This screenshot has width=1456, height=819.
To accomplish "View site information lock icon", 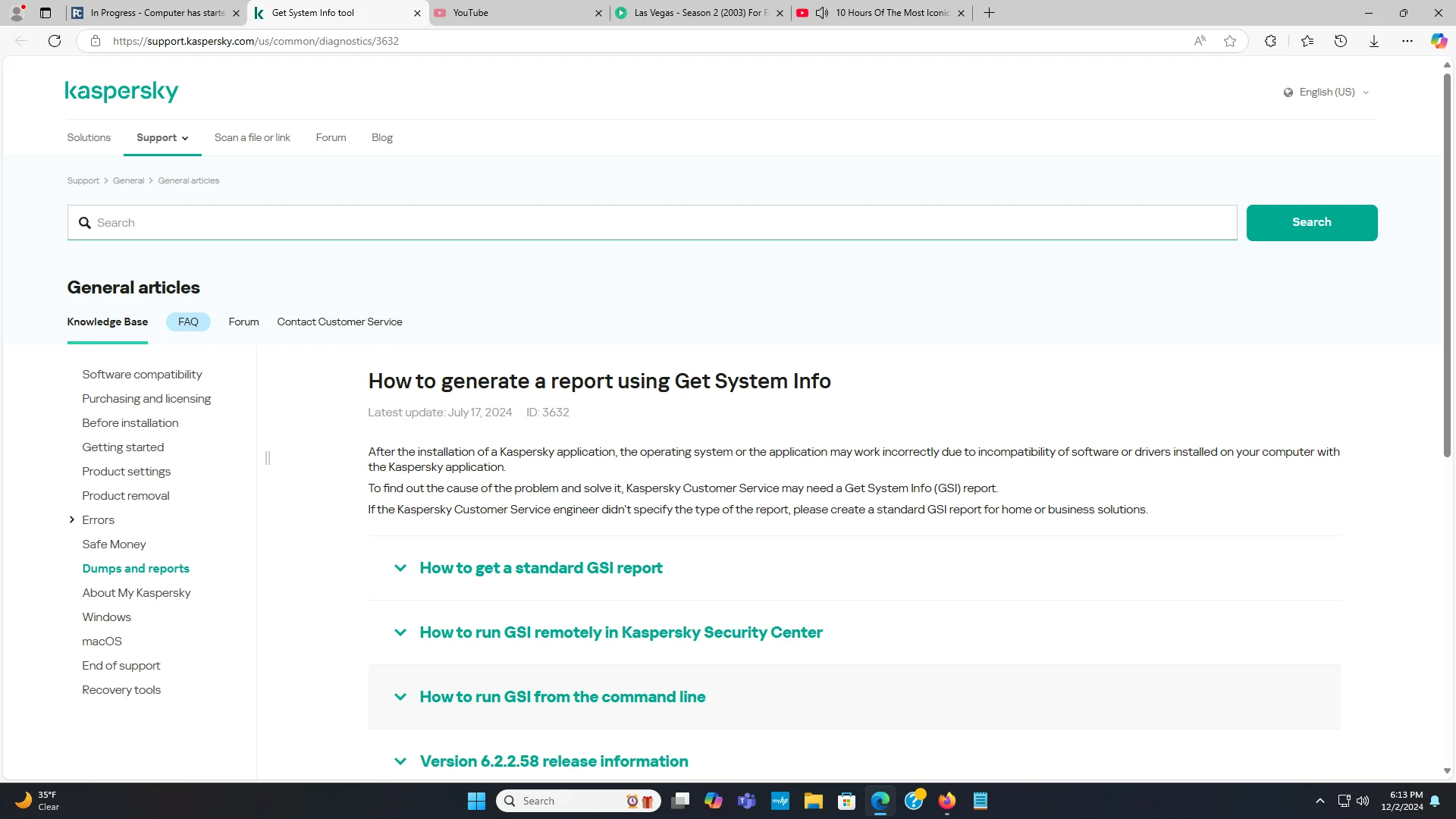I will (x=96, y=41).
